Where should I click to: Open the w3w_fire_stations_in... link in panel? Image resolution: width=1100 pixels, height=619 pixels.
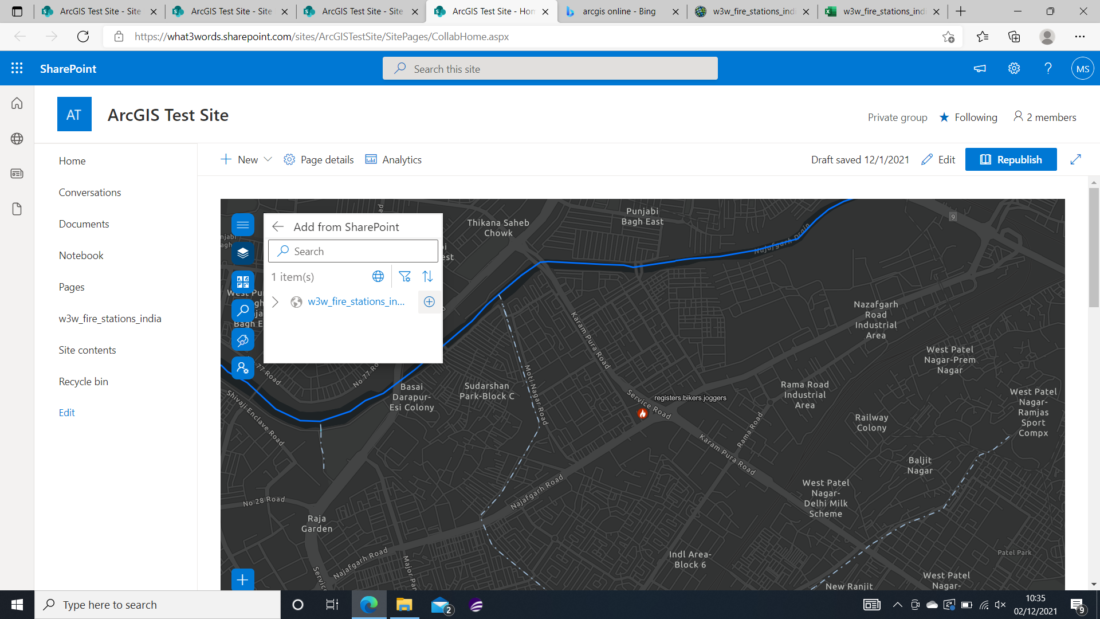tap(356, 302)
